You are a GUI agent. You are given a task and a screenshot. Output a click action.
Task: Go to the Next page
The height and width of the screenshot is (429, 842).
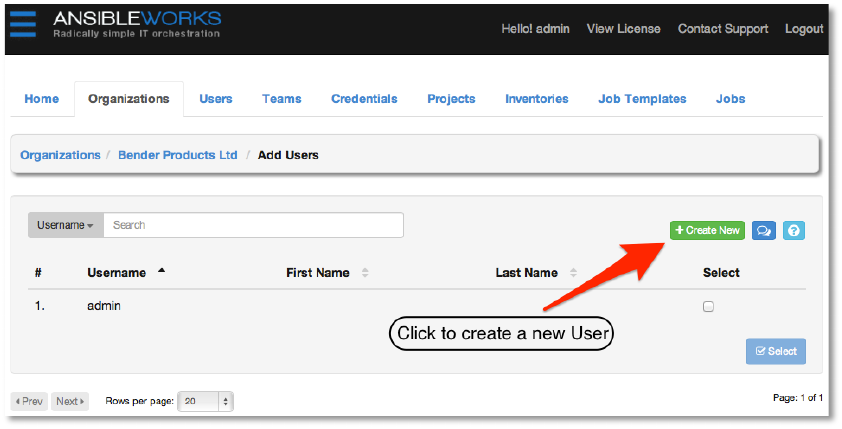click(70, 401)
